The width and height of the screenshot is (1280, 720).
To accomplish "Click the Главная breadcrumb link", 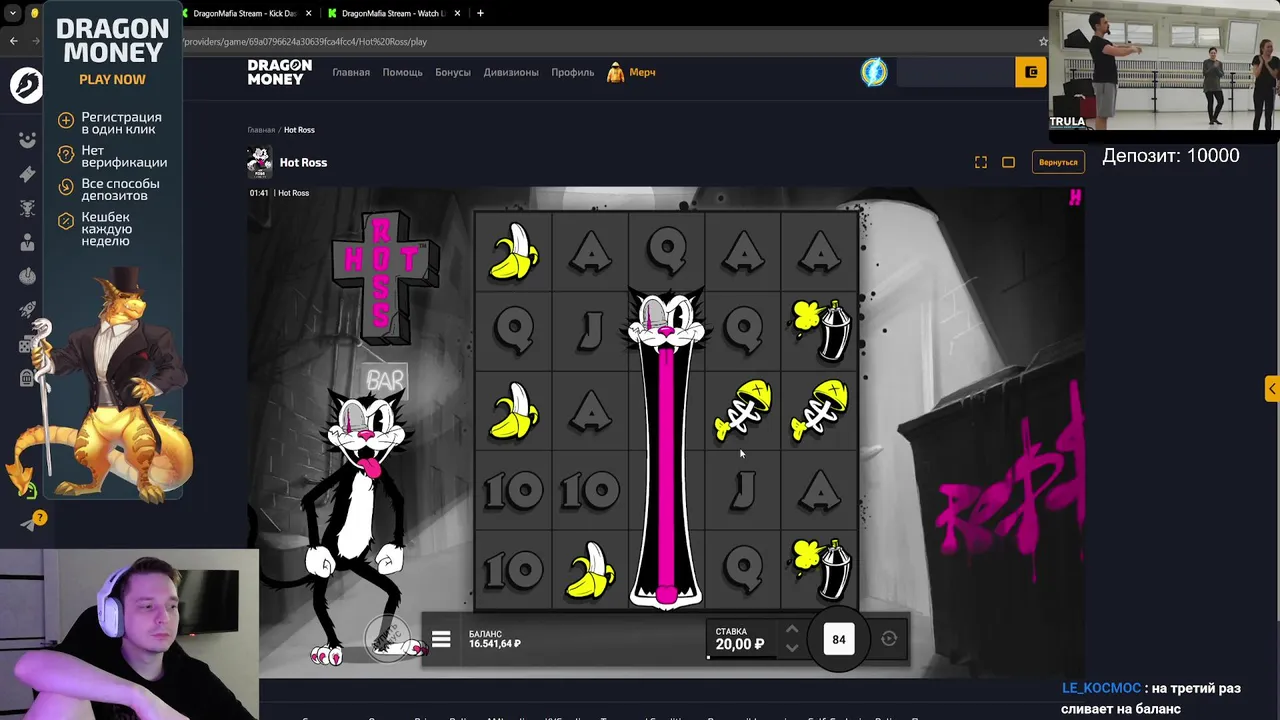I will (261, 130).
